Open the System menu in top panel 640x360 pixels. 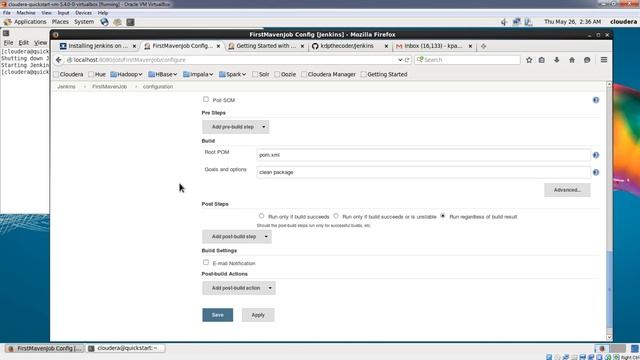point(84,22)
